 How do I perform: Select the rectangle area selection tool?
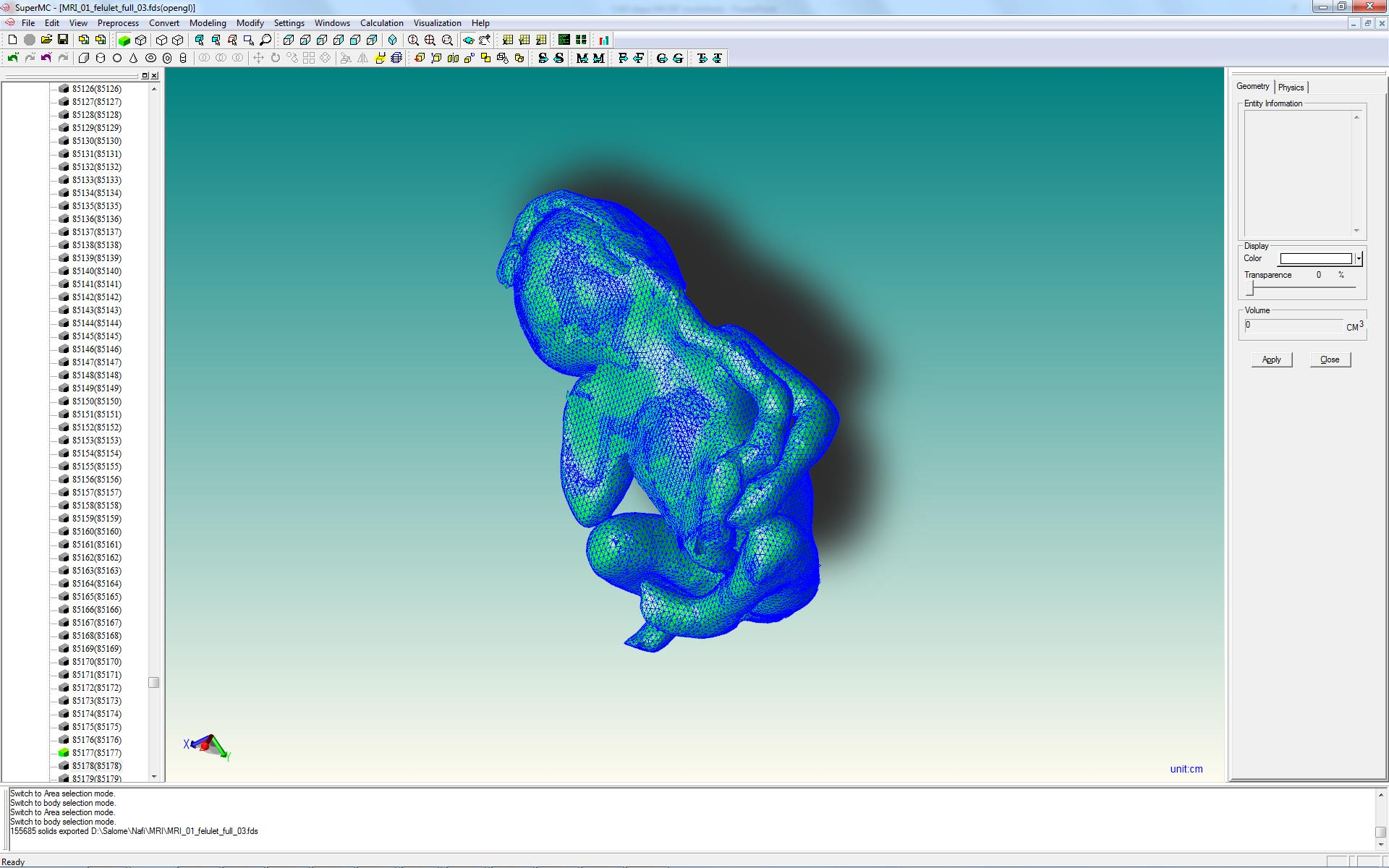click(249, 40)
